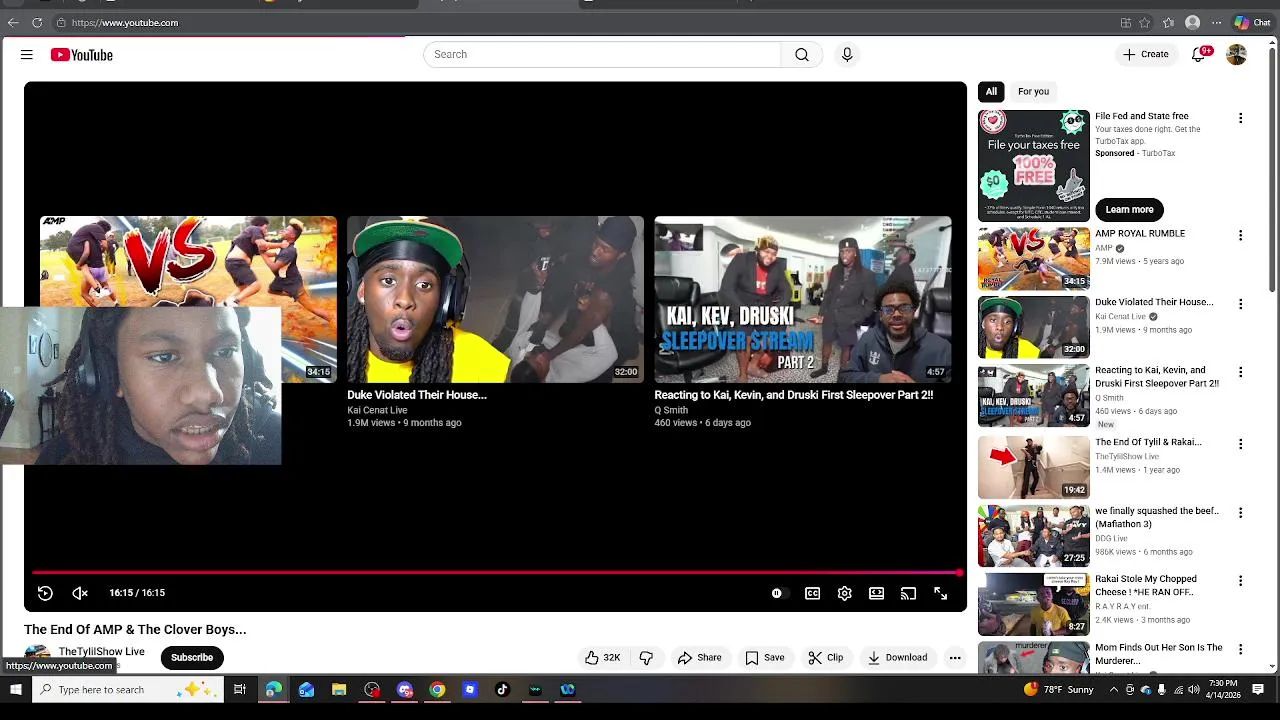The width and height of the screenshot is (1280, 720).
Task: Enter full screen mode
Action: (x=941, y=593)
